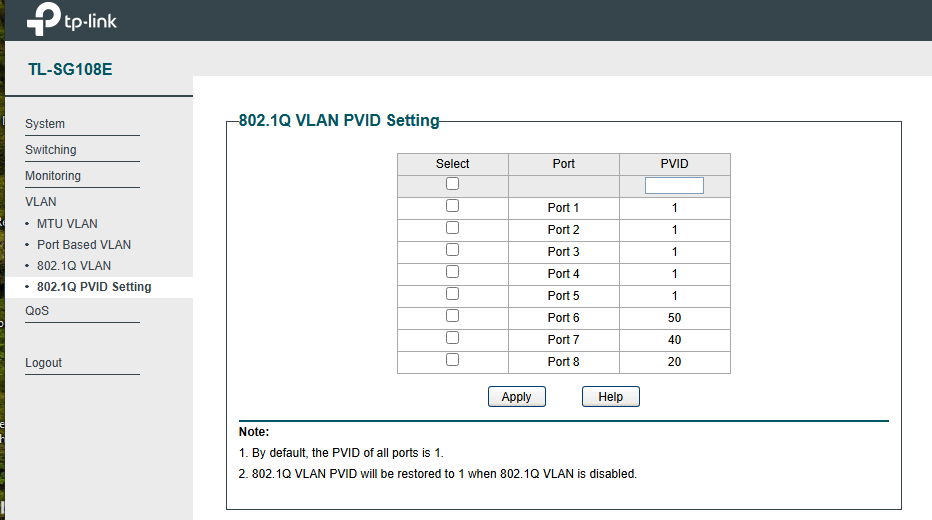932x520 pixels.
Task: Go to Port Based VLAN page
Action: pos(84,245)
